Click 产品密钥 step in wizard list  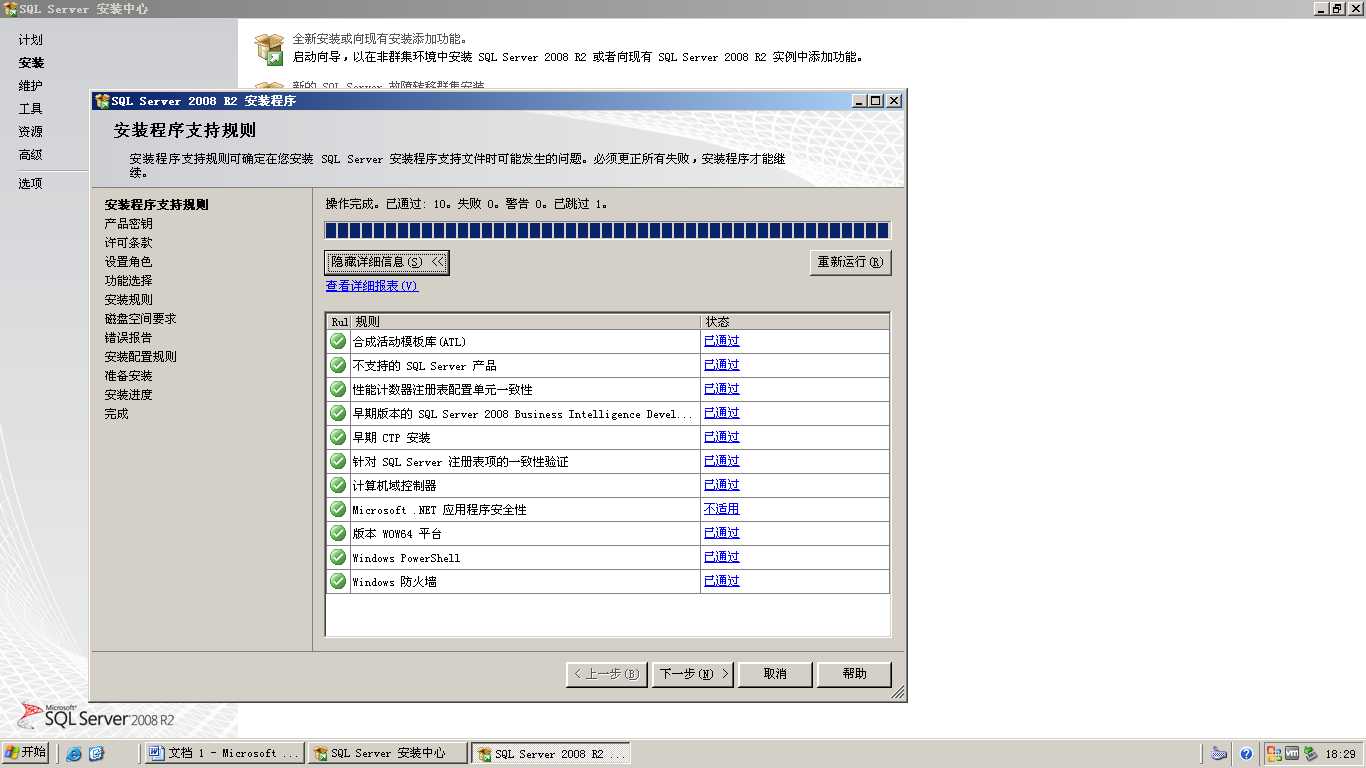point(129,224)
